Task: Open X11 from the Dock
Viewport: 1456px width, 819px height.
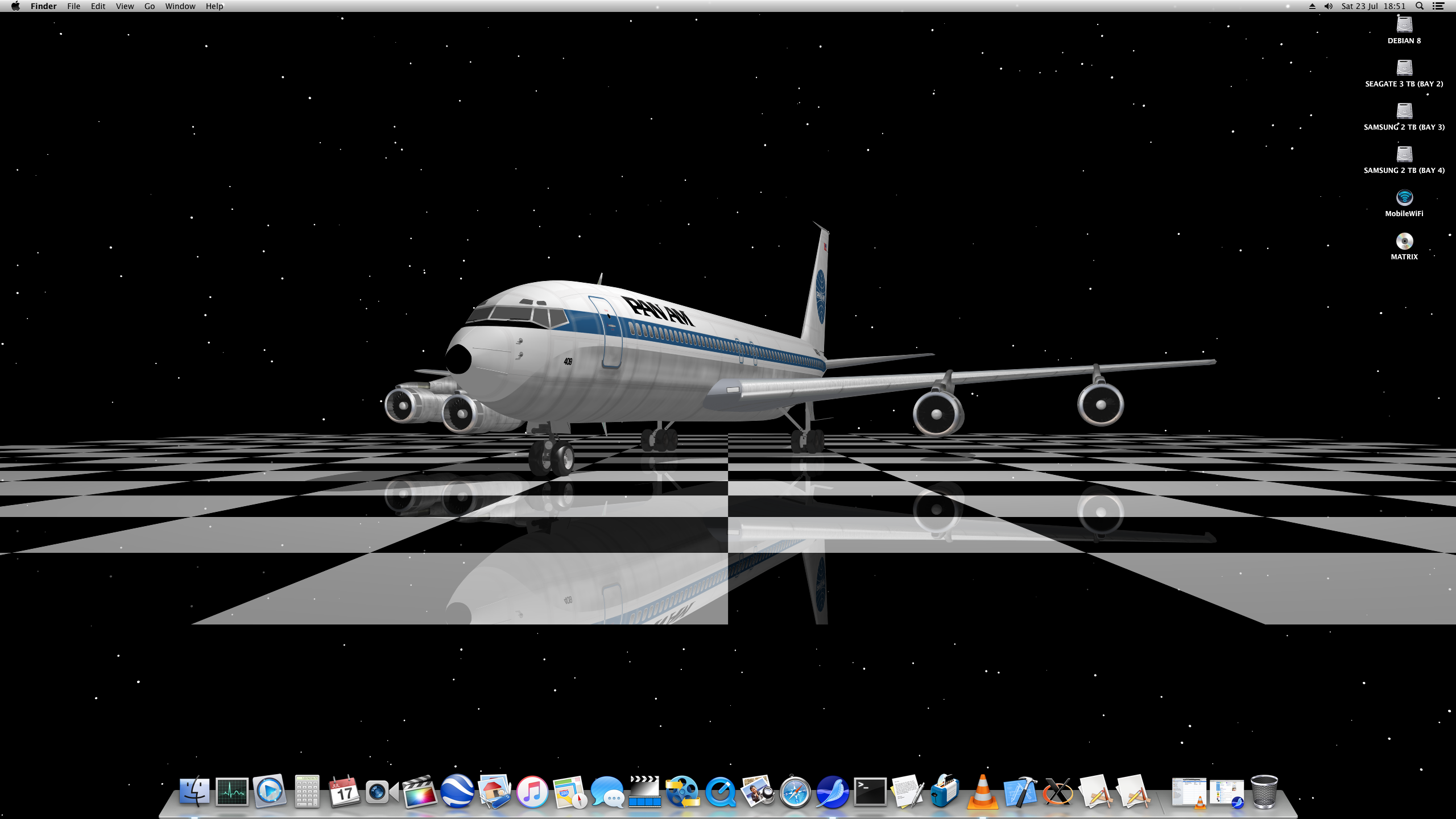Action: click(x=1058, y=791)
